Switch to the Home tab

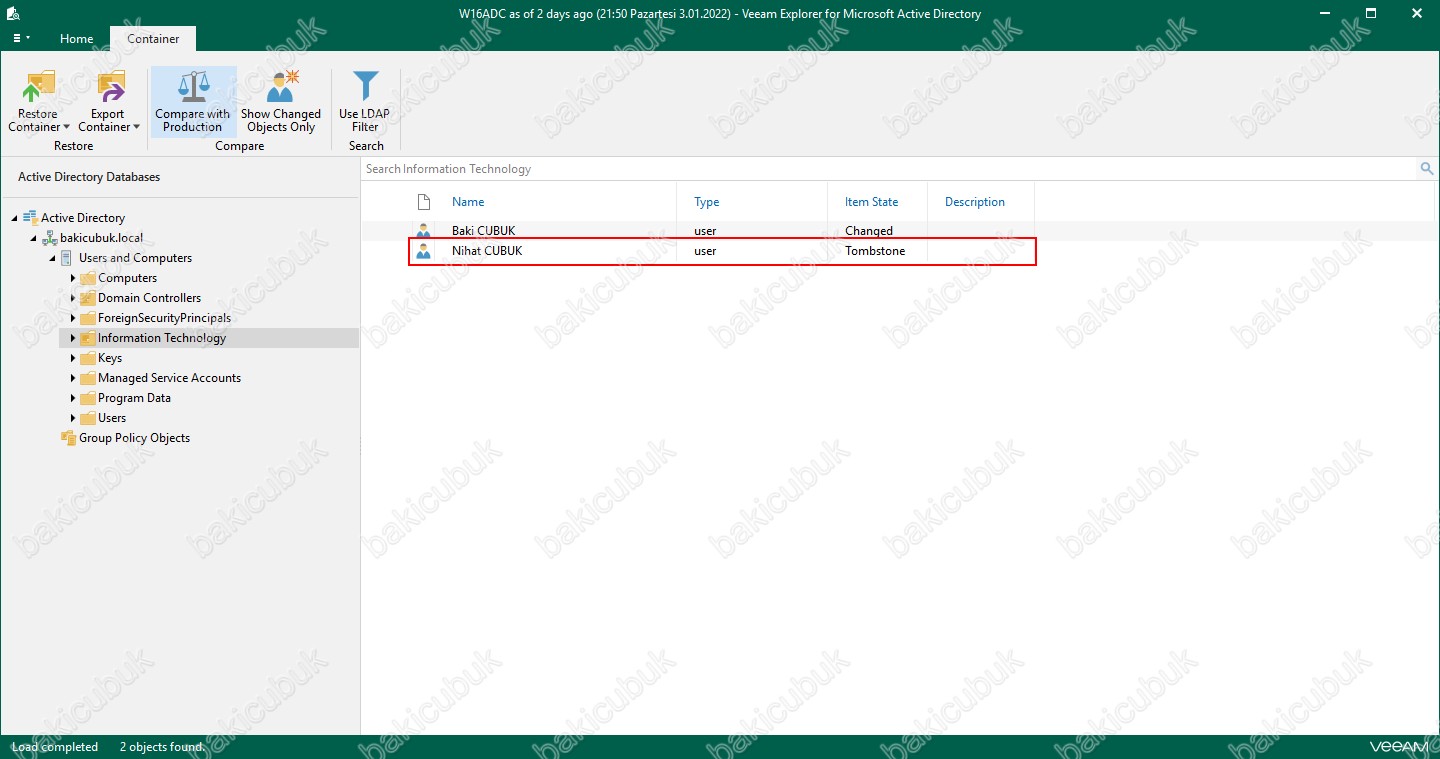(x=76, y=39)
